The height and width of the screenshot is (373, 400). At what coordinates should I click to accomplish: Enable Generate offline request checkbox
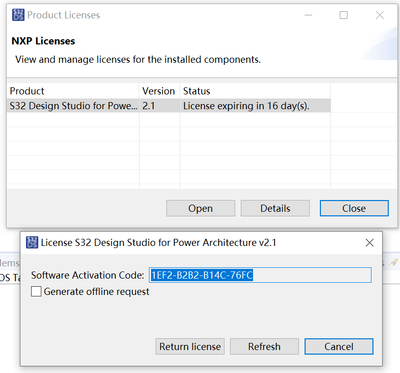(x=36, y=292)
